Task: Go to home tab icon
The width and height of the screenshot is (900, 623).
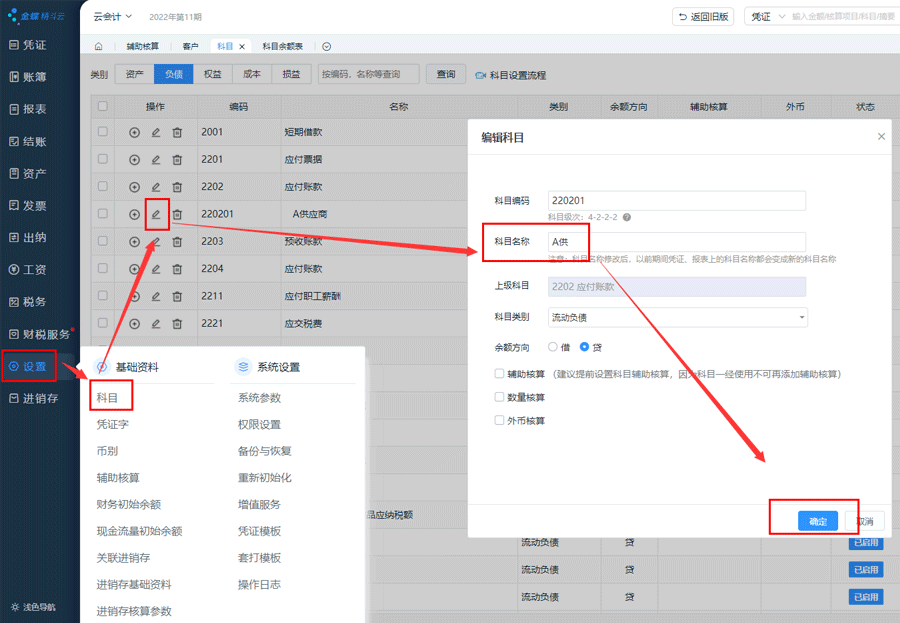Action: tap(99, 47)
